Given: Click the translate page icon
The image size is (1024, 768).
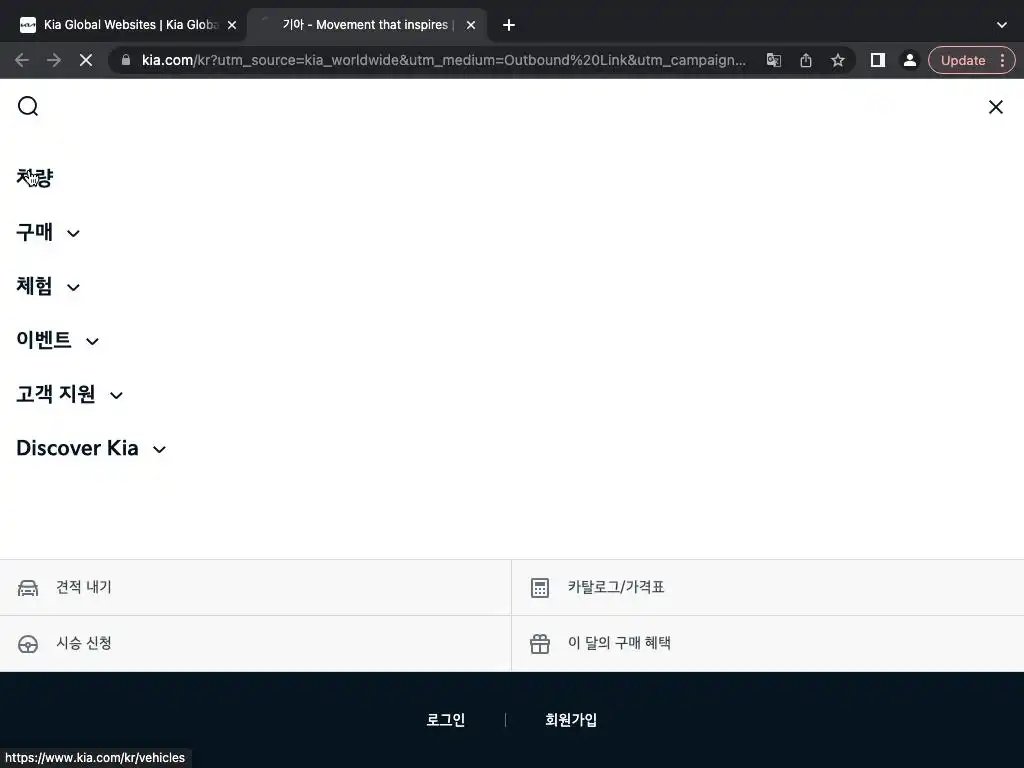Looking at the screenshot, I should click(774, 60).
